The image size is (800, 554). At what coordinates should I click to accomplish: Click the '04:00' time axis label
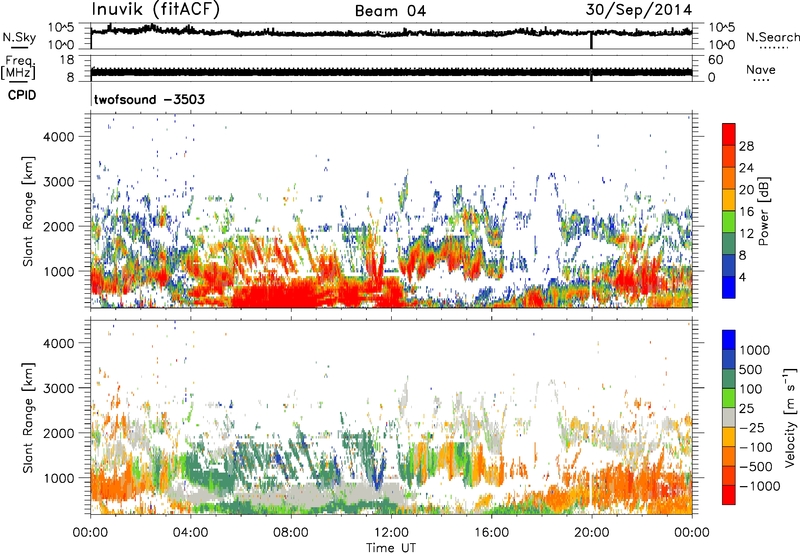pos(190,533)
